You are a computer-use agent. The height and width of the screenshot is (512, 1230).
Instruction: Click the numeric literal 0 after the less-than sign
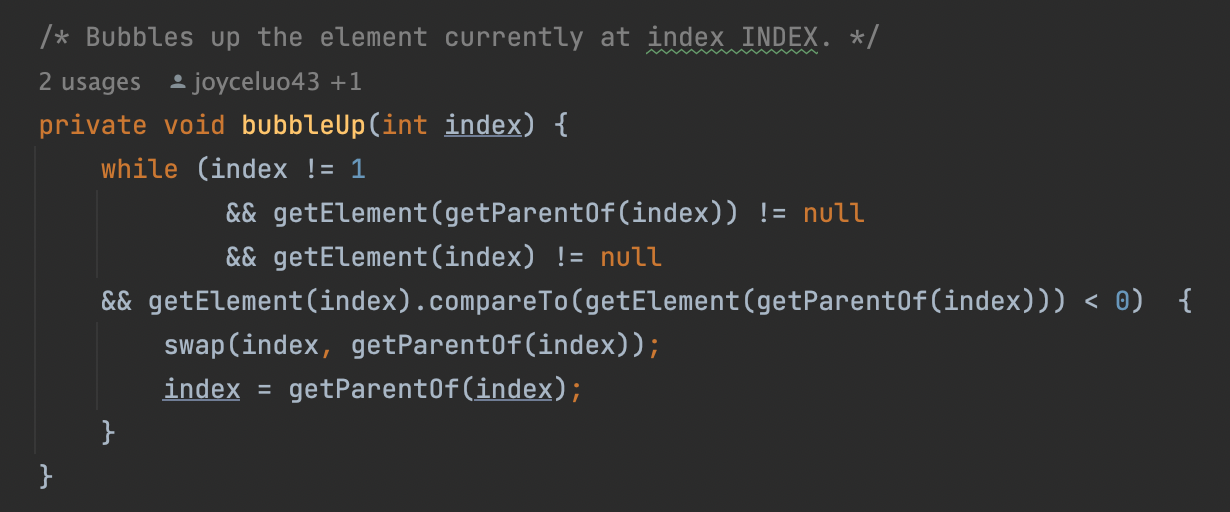point(1122,302)
